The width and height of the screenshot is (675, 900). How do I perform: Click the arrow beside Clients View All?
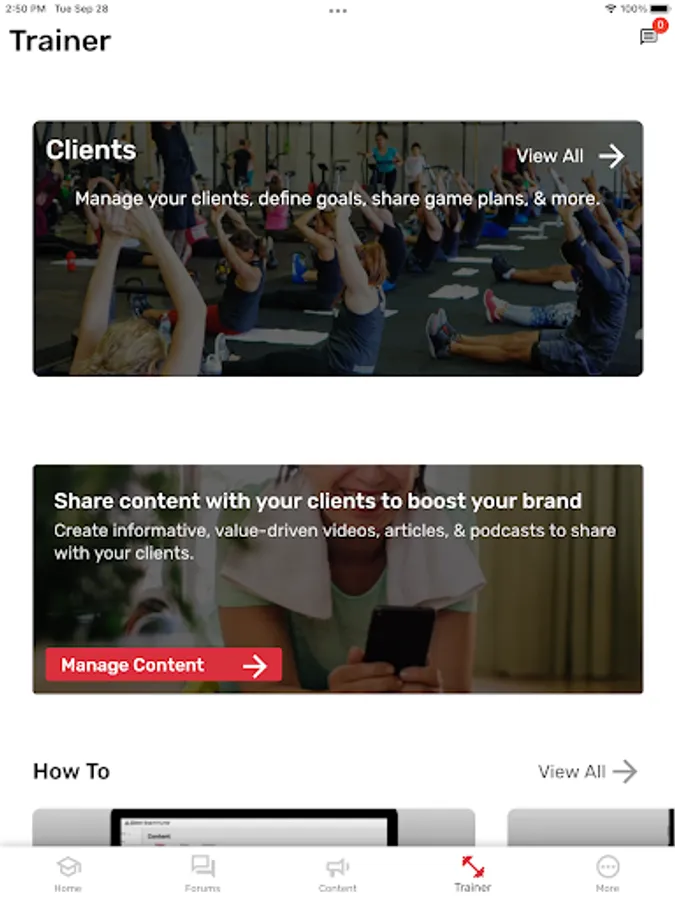click(612, 156)
